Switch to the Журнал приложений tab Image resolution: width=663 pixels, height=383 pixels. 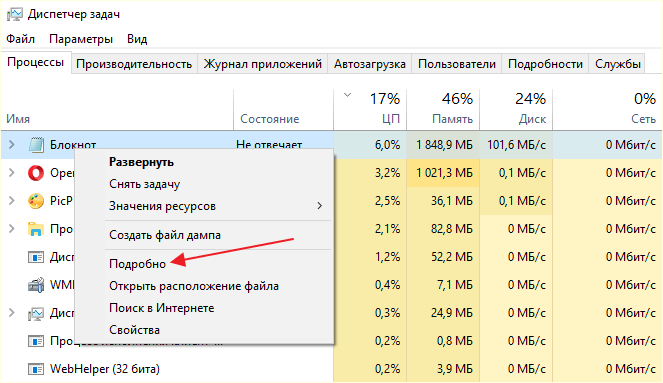click(263, 64)
